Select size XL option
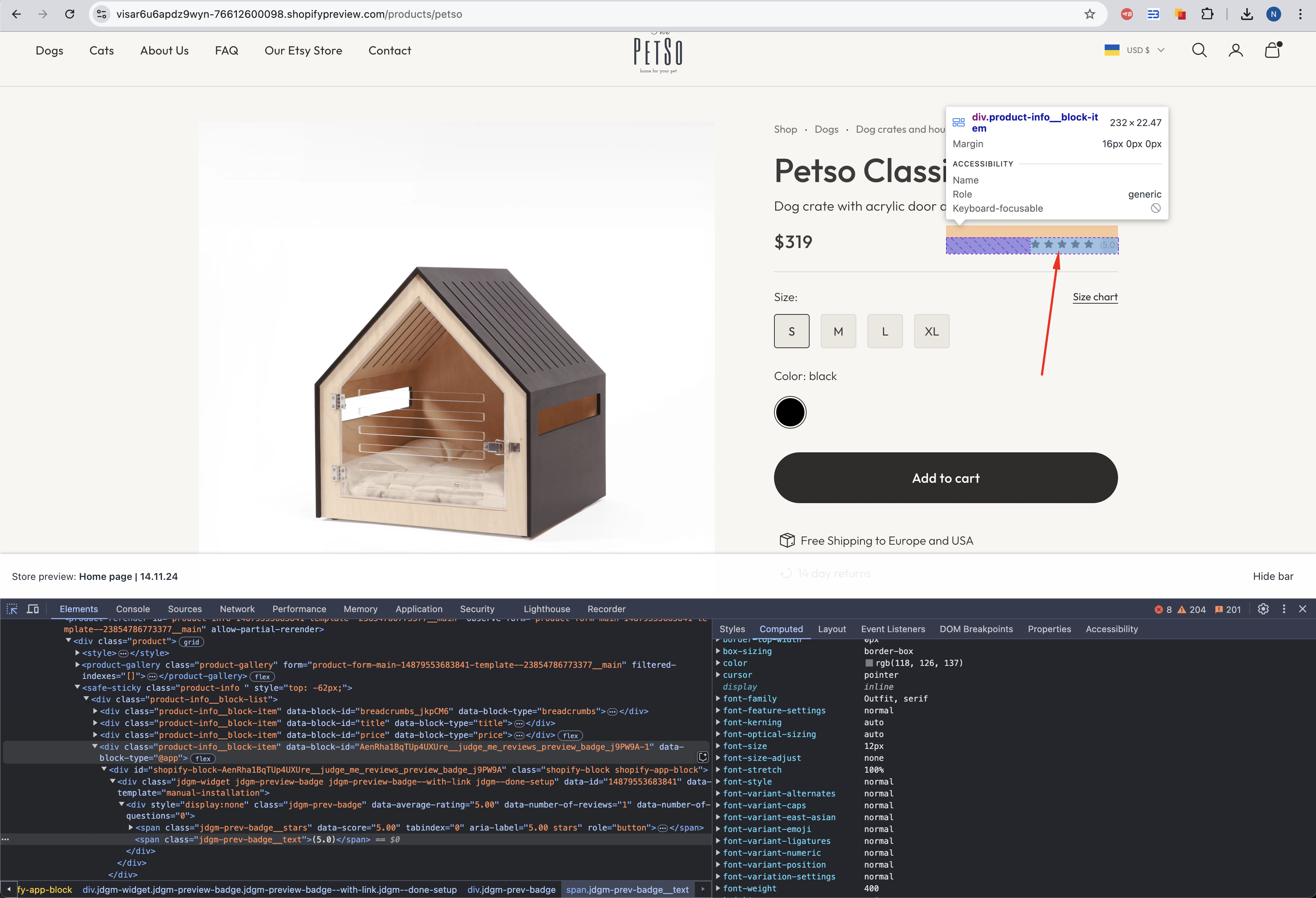This screenshot has height=898, width=1316. 932,331
